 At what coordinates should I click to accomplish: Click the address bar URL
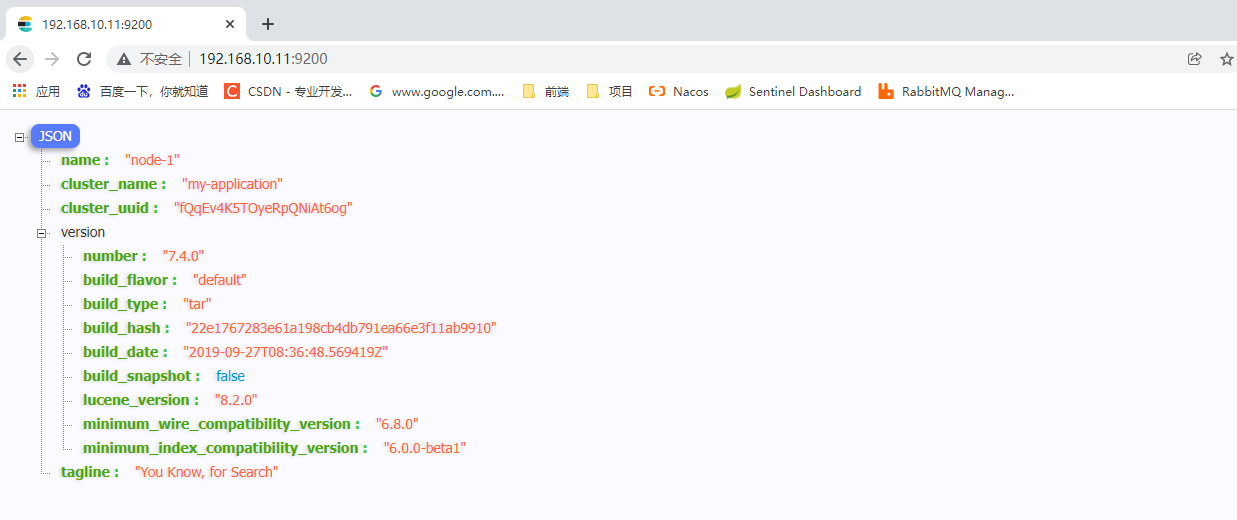(263, 59)
